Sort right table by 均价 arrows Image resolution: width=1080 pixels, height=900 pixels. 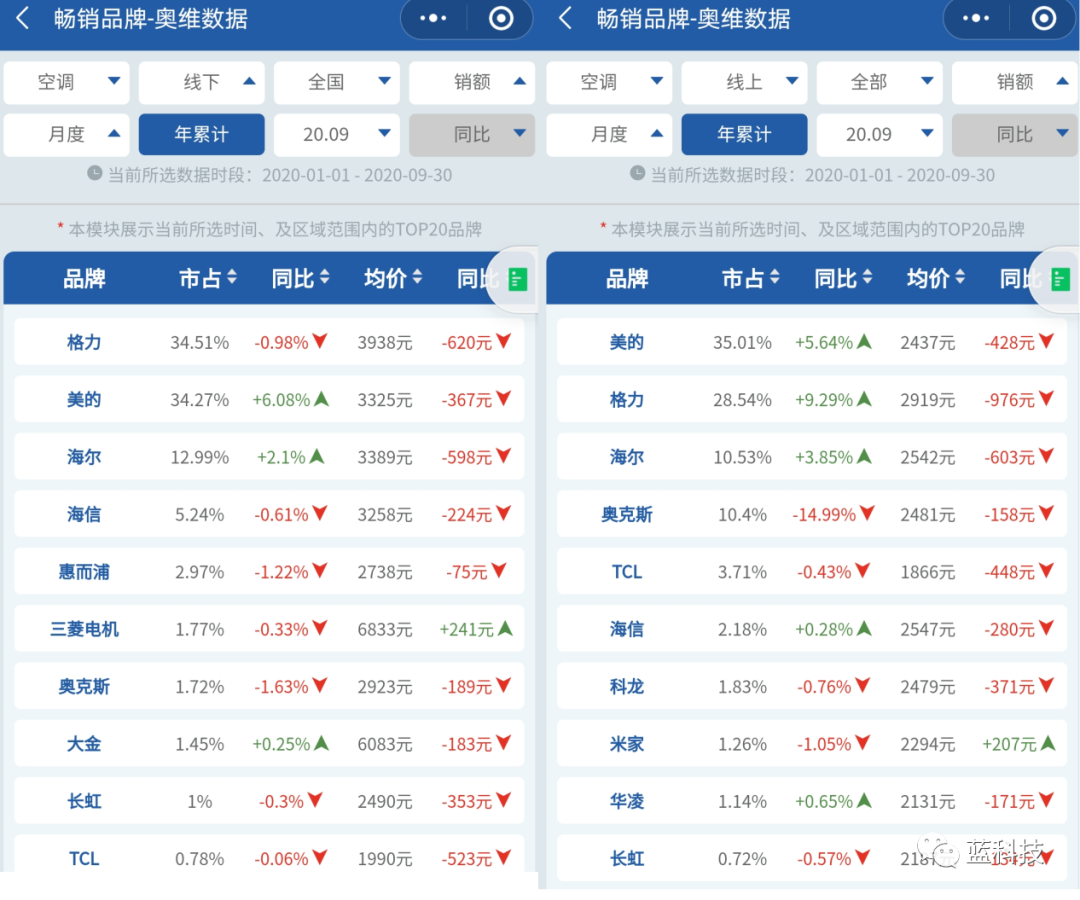tap(959, 278)
